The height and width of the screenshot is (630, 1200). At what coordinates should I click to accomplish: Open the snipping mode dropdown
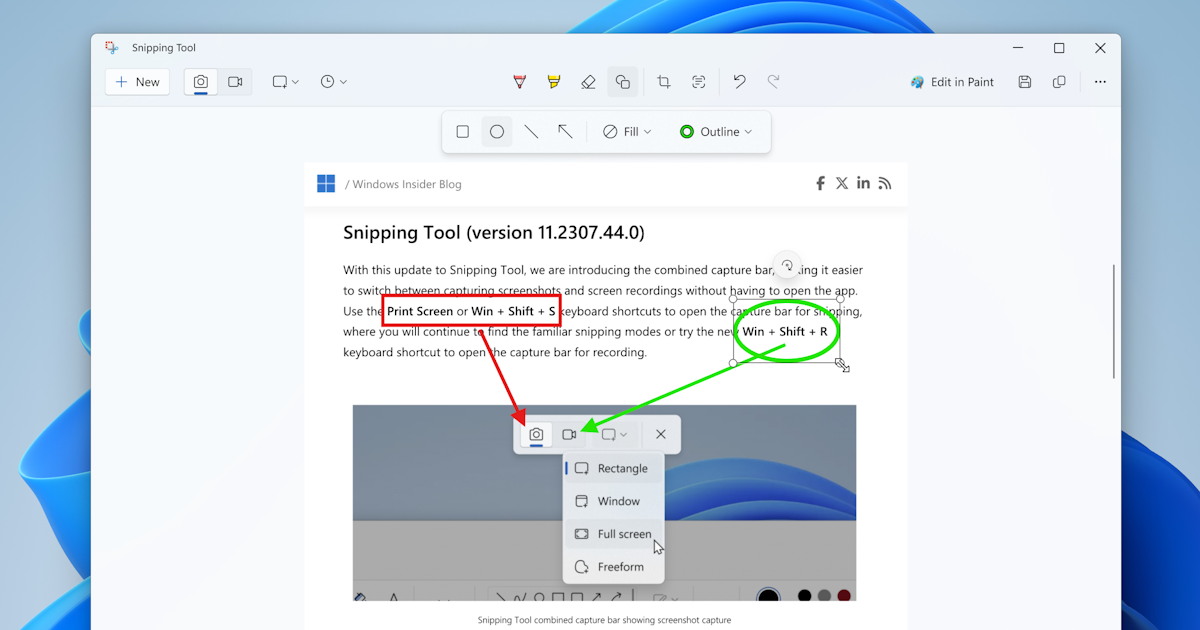point(285,81)
